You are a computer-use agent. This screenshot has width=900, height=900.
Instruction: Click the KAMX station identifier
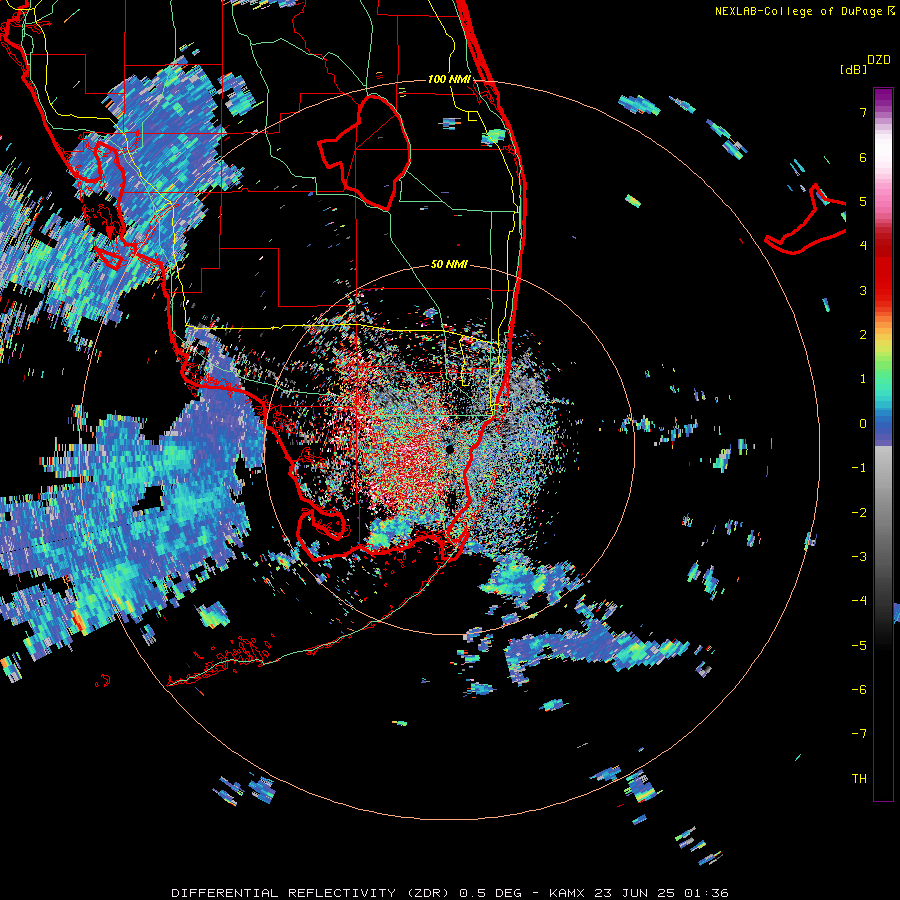[567, 893]
